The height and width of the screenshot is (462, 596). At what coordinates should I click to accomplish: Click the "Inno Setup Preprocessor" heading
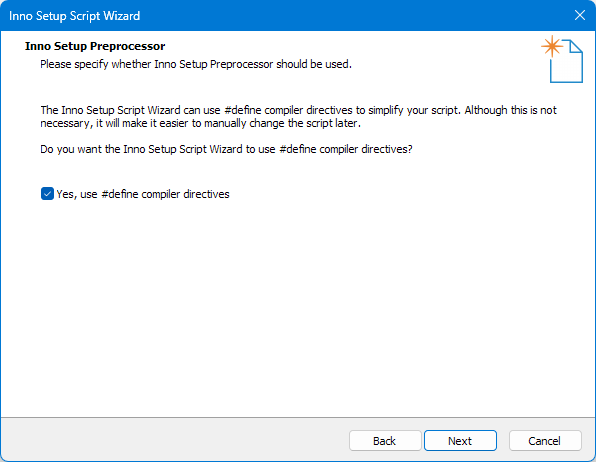pos(95,46)
